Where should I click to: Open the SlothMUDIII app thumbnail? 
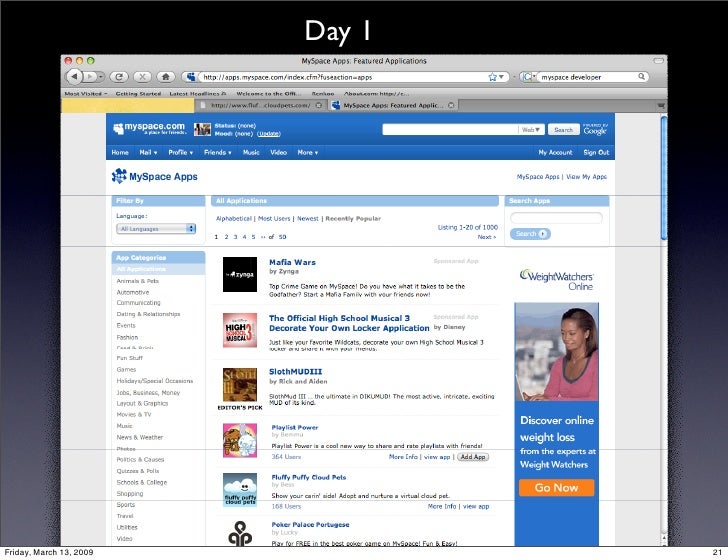click(240, 385)
